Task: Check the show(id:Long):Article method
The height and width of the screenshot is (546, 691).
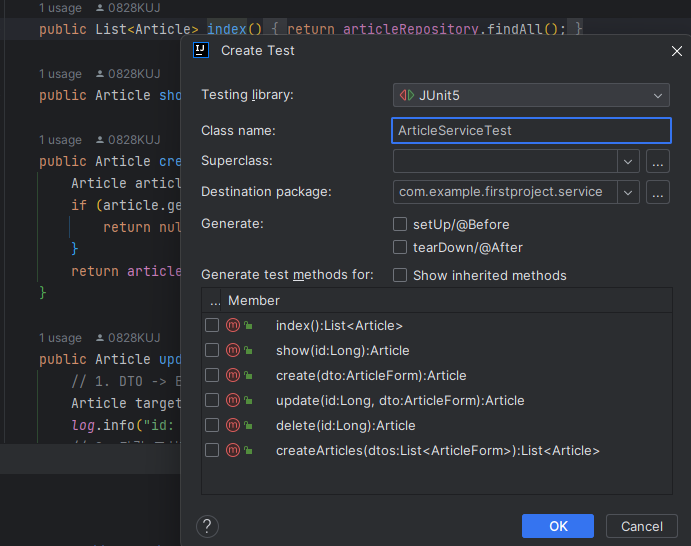Action: pyautogui.click(x=212, y=350)
